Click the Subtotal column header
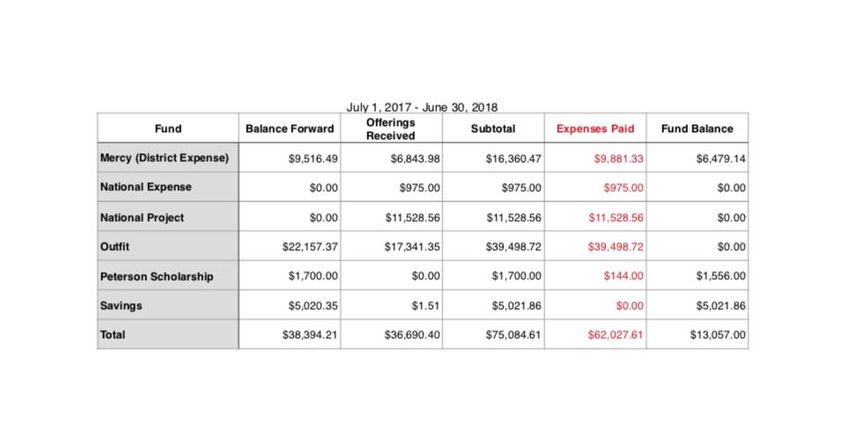Viewport: 850px width, 427px height. click(493, 128)
